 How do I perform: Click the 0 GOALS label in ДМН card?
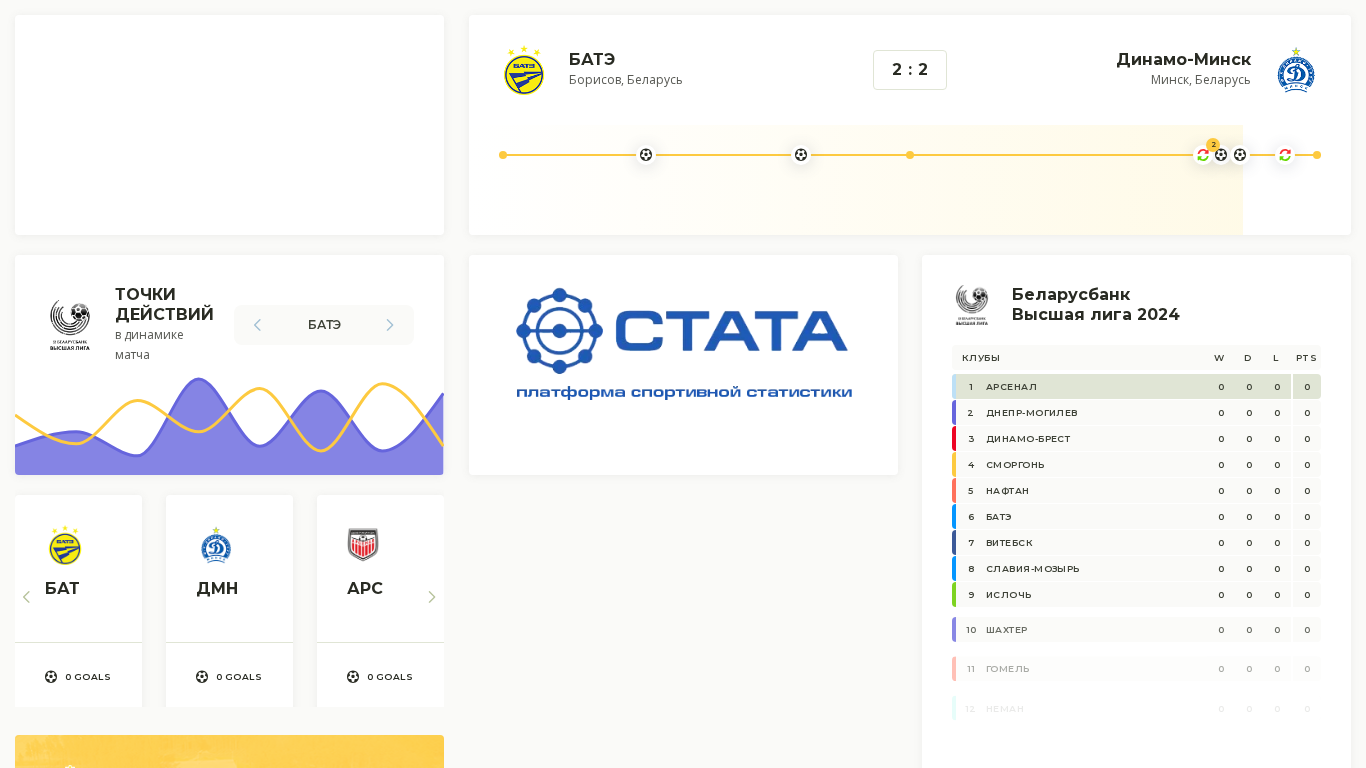coord(239,677)
